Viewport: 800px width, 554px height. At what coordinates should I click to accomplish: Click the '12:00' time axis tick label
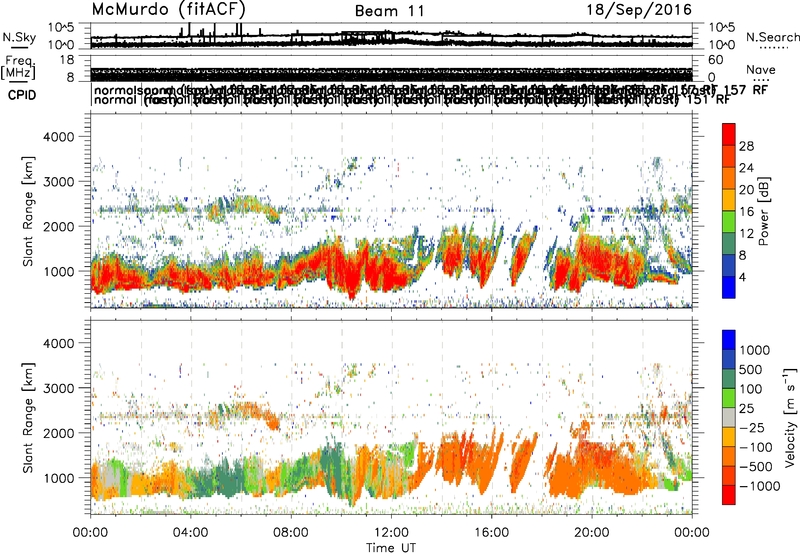pyautogui.click(x=391, y=532)
